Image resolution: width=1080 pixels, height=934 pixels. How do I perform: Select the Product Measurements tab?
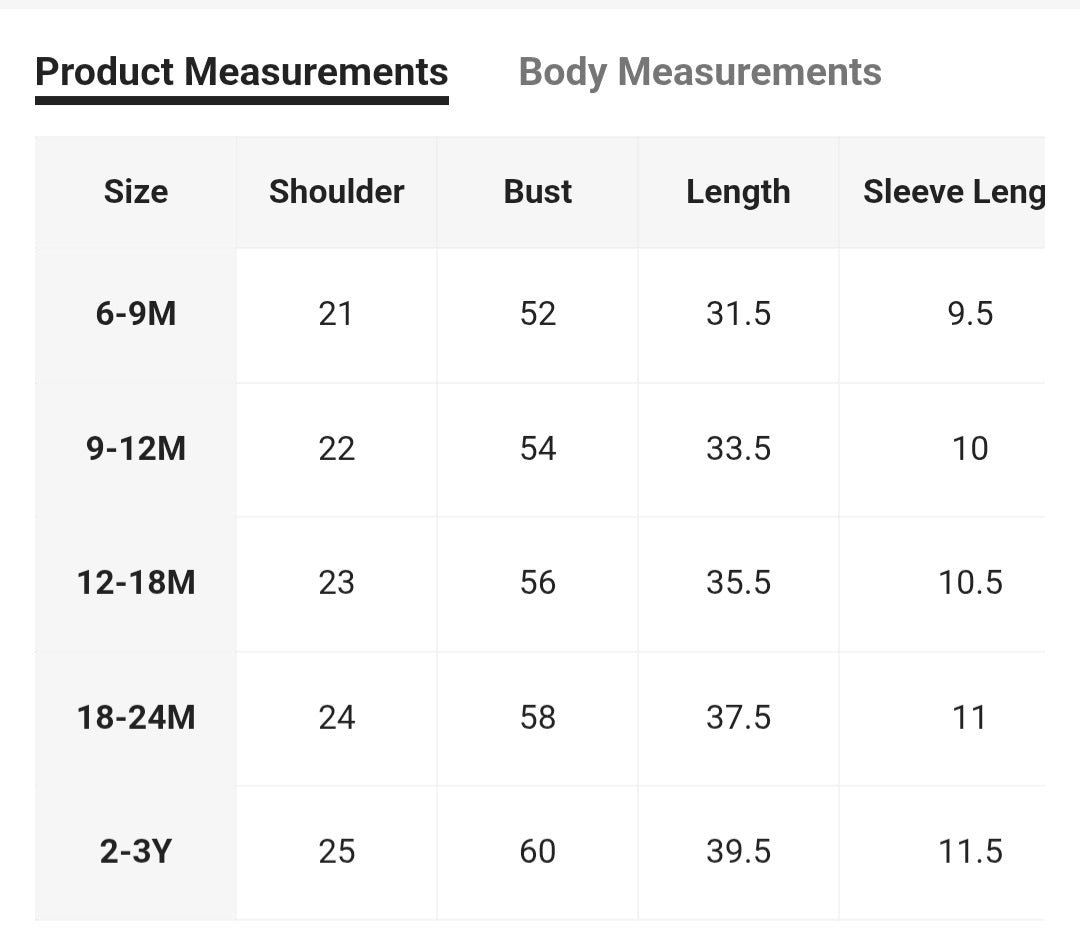241,72
